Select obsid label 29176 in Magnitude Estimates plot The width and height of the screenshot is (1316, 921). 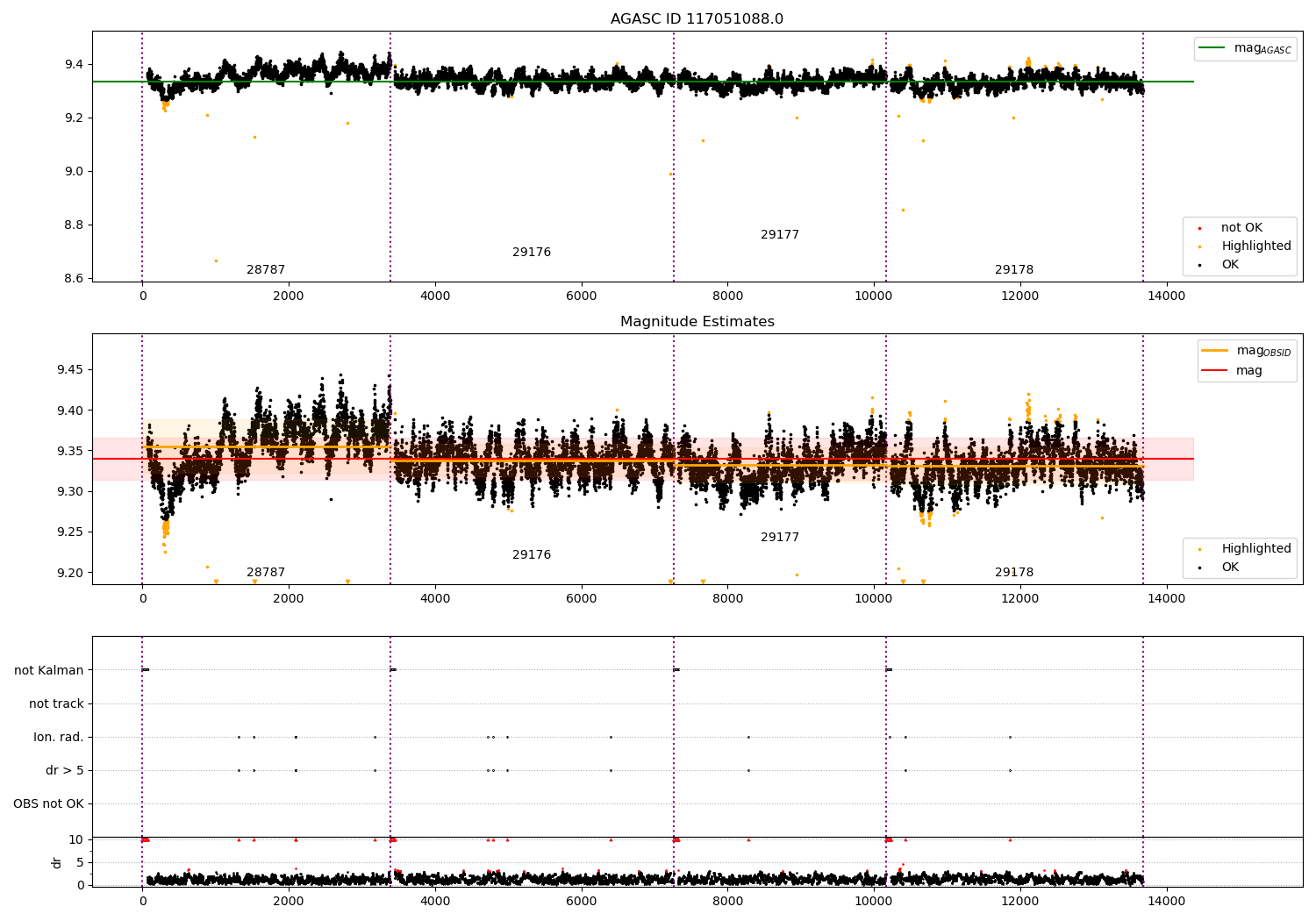pyautogui.click(x=532, y=555)
